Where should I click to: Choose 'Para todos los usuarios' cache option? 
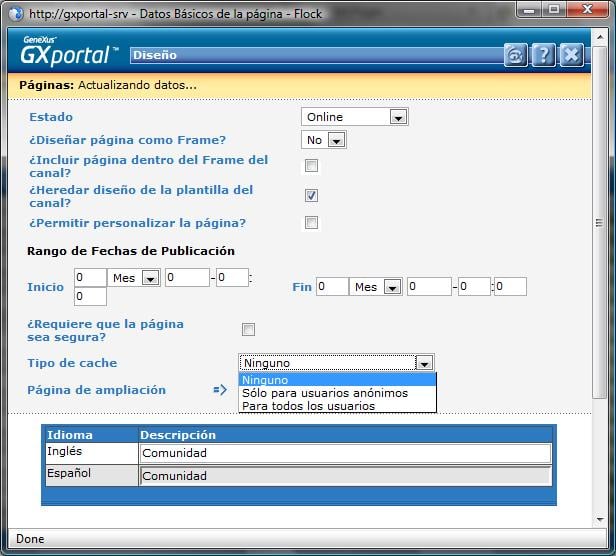click(x=308, y=406)
